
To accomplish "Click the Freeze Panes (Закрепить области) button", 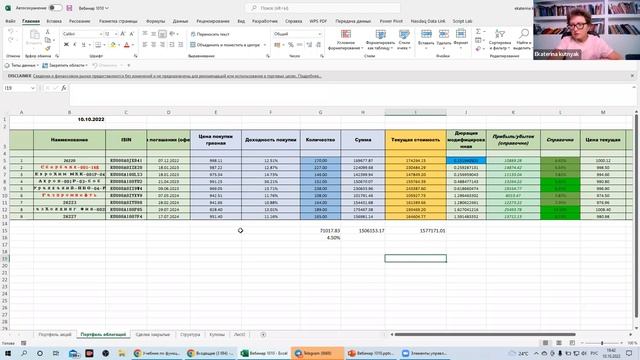I will tap(65, 65).
